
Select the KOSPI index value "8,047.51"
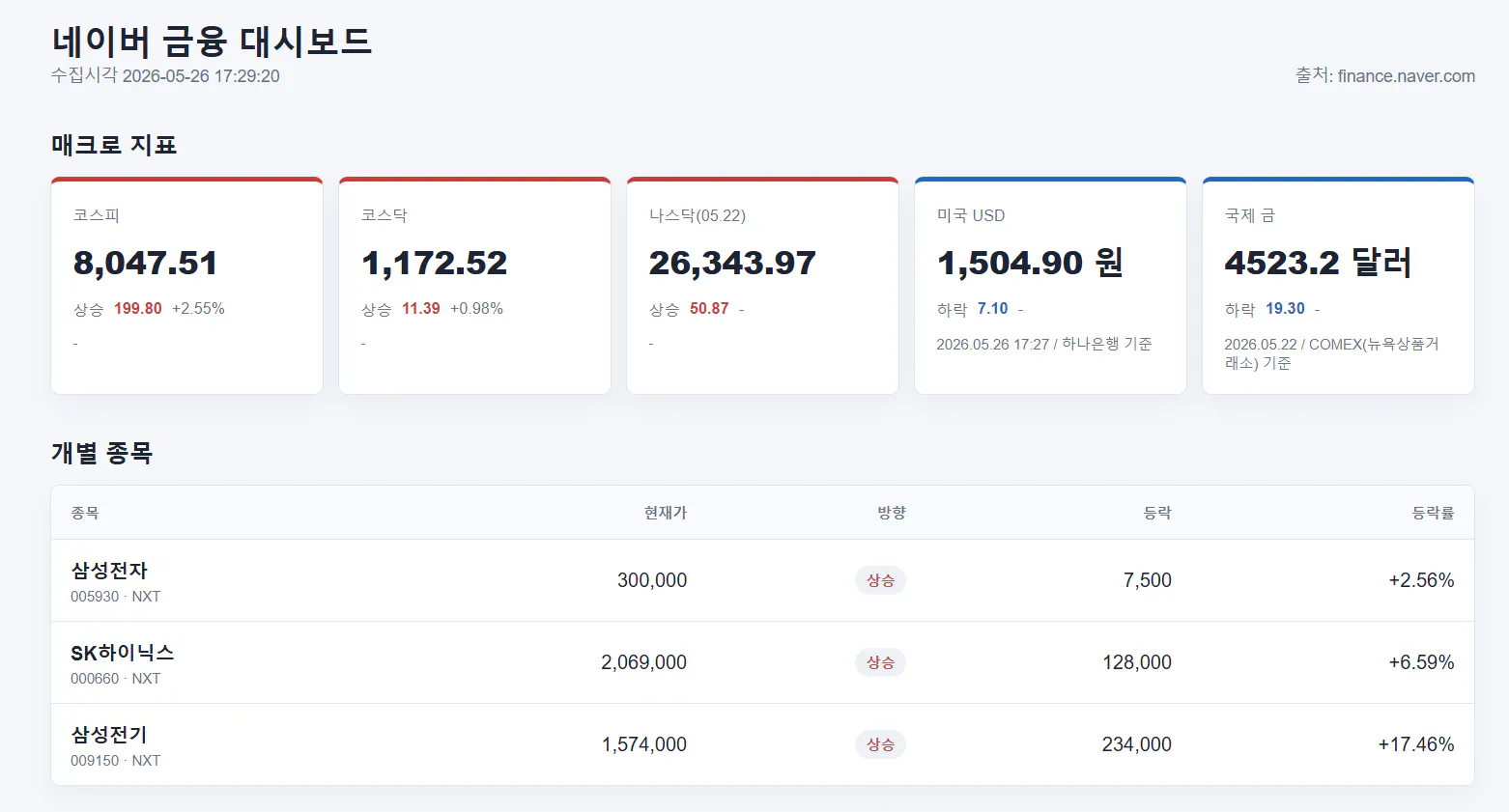(x=146, y=263)
